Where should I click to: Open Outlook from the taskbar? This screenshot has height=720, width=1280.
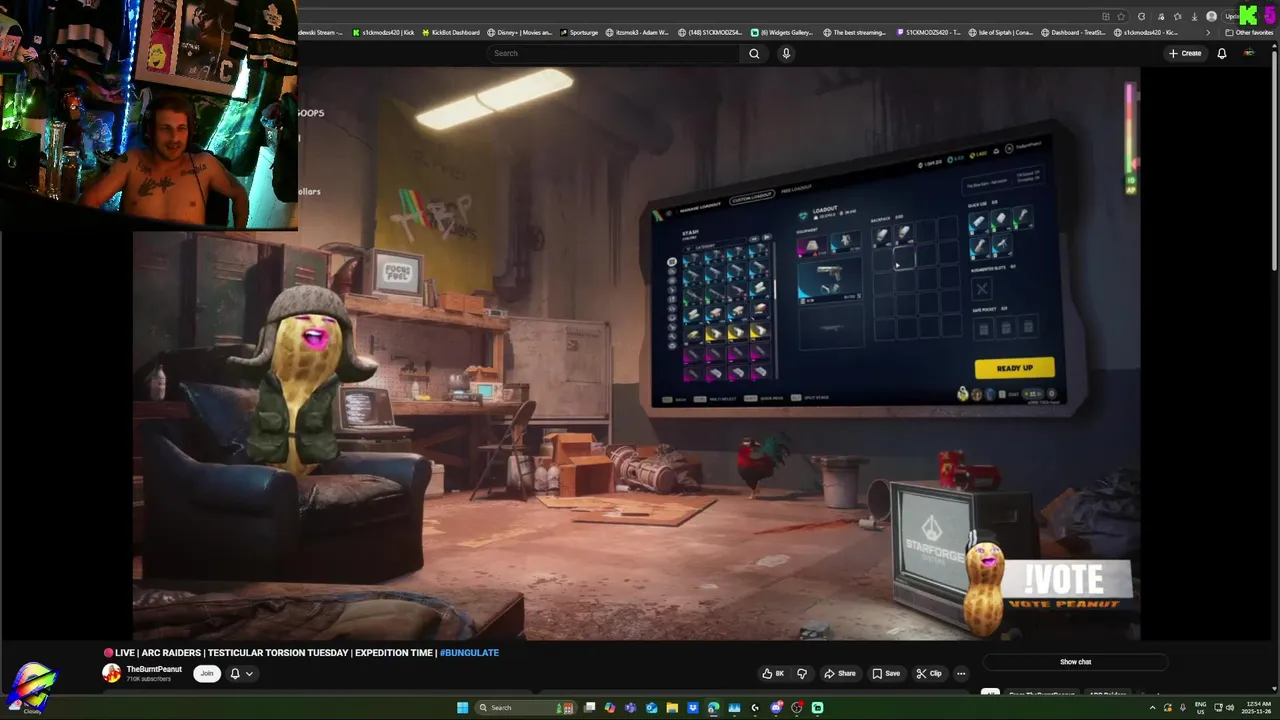652,708
